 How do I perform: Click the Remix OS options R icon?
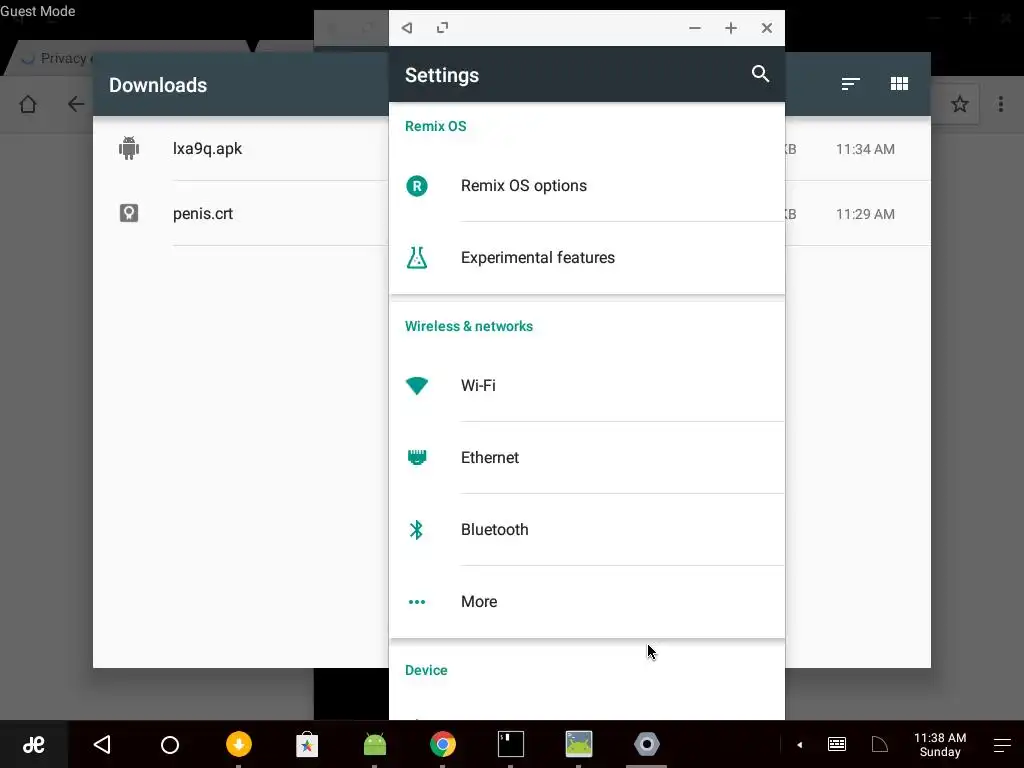pyautogui.click(x=417, y=186)
